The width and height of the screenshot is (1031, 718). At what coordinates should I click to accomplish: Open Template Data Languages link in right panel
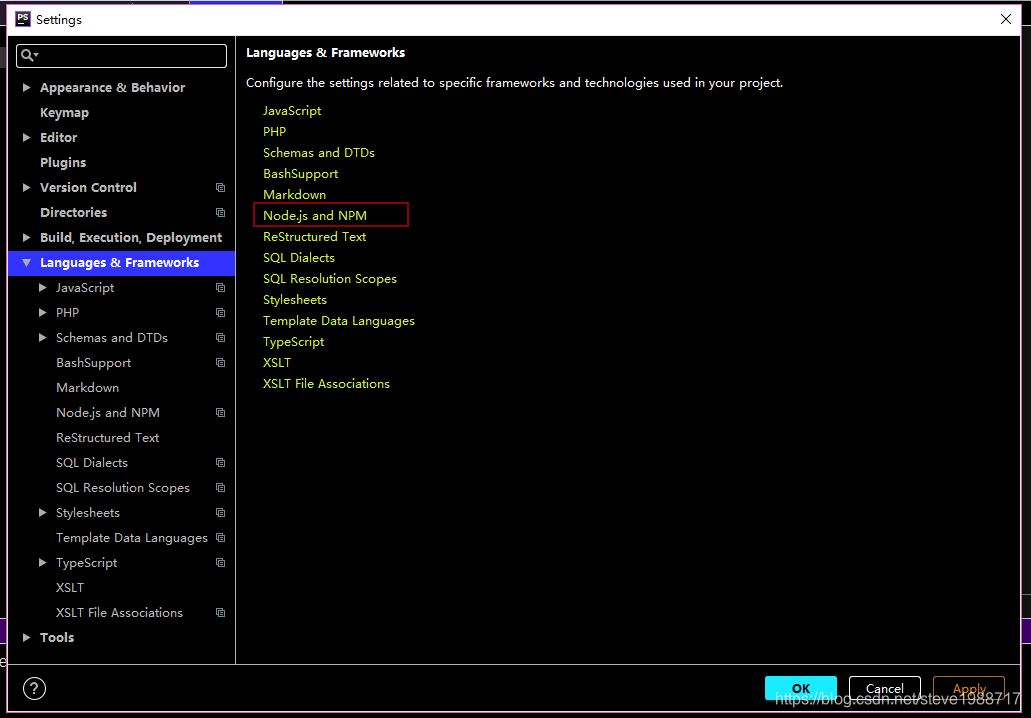[339, 321]
